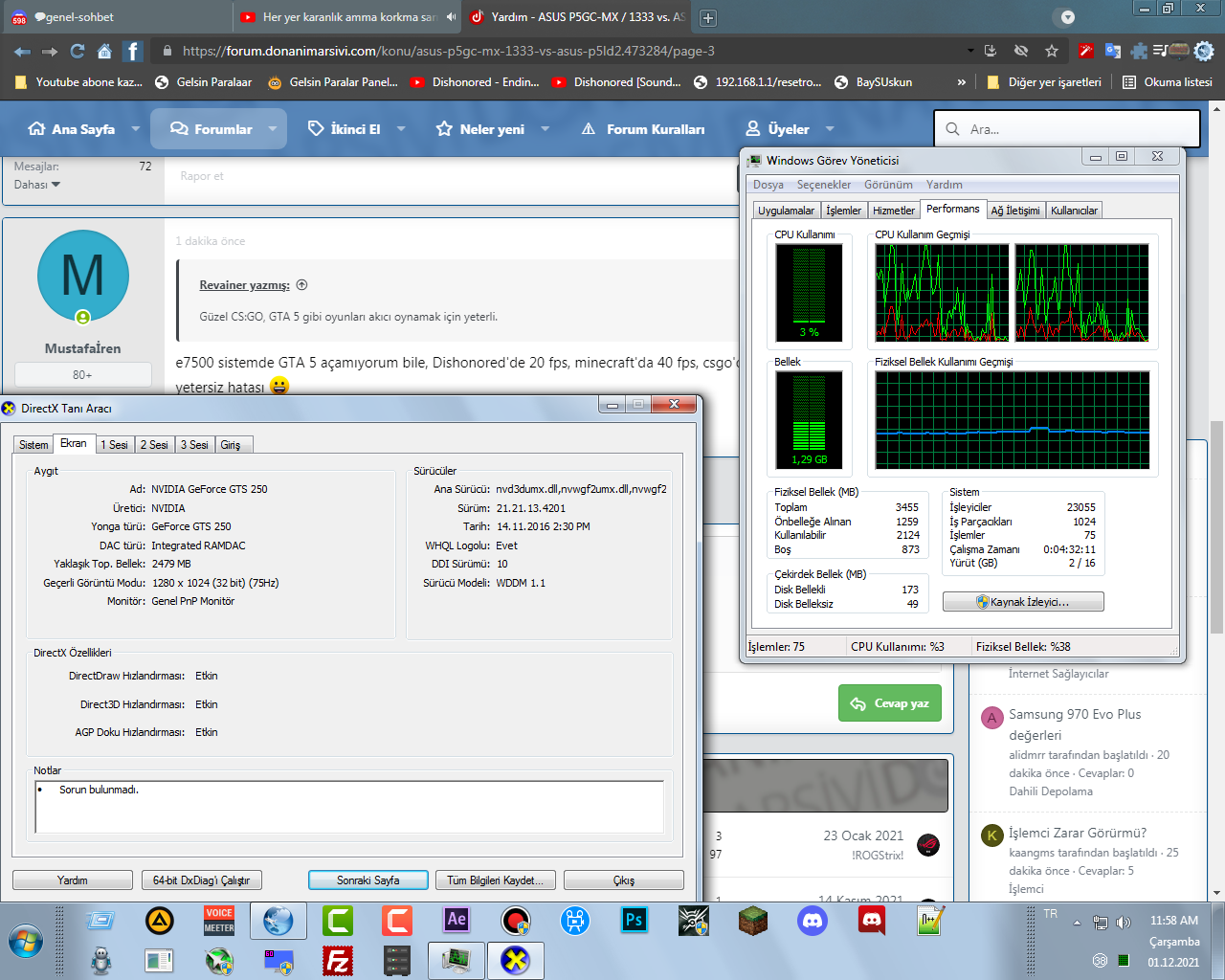Open İşlemci Zarar Görürmü thread link
Screen dimensions: 1225x980
[1078, 833]
